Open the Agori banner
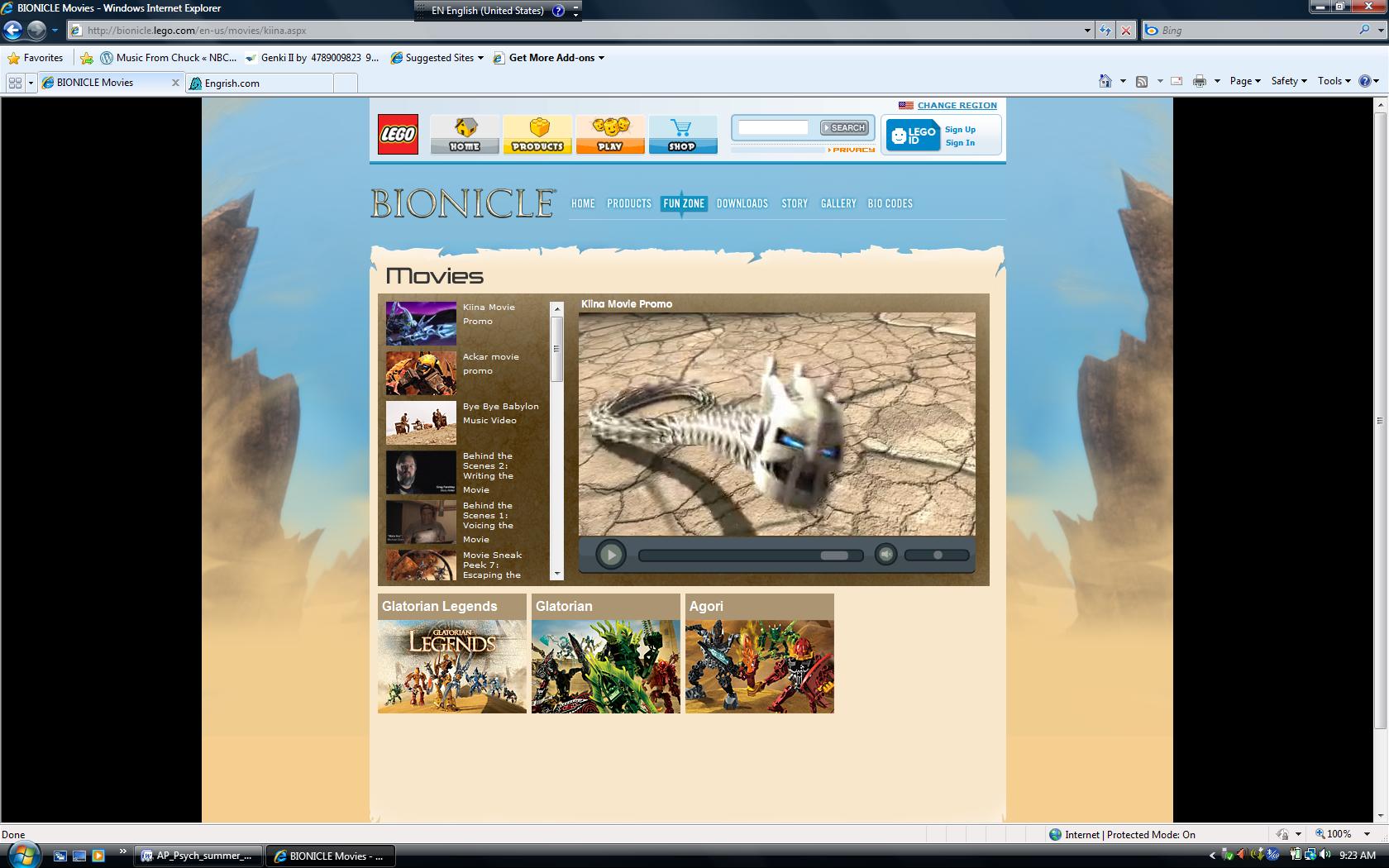The height and width of the screenshot is (868, 1389). (x=760, y=653)
